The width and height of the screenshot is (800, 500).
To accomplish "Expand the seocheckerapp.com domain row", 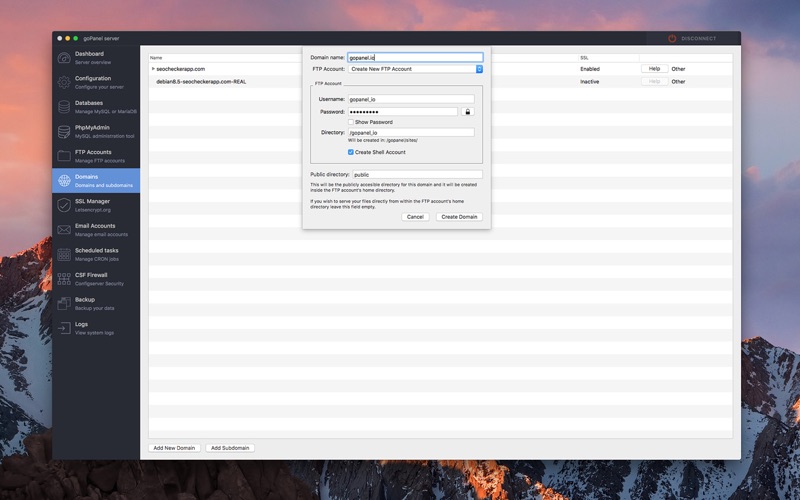I will (153, 69).
